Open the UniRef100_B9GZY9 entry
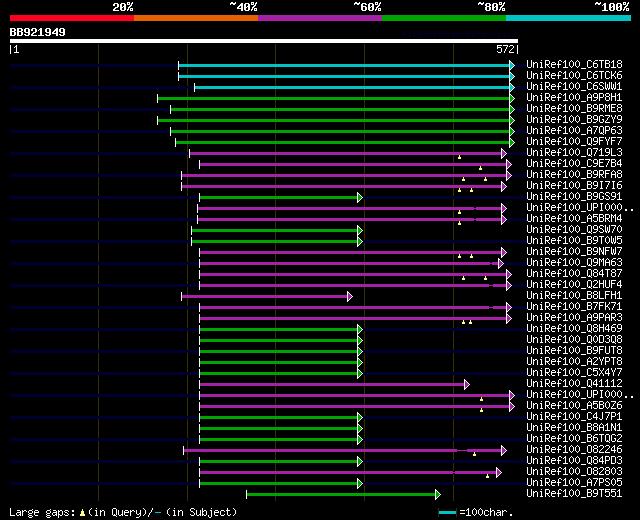 click(x=574, y=120)
